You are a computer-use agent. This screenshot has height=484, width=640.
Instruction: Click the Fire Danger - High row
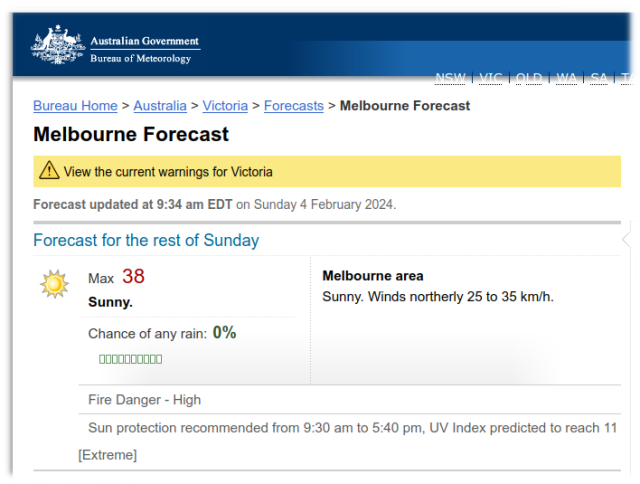coord(145,399)
